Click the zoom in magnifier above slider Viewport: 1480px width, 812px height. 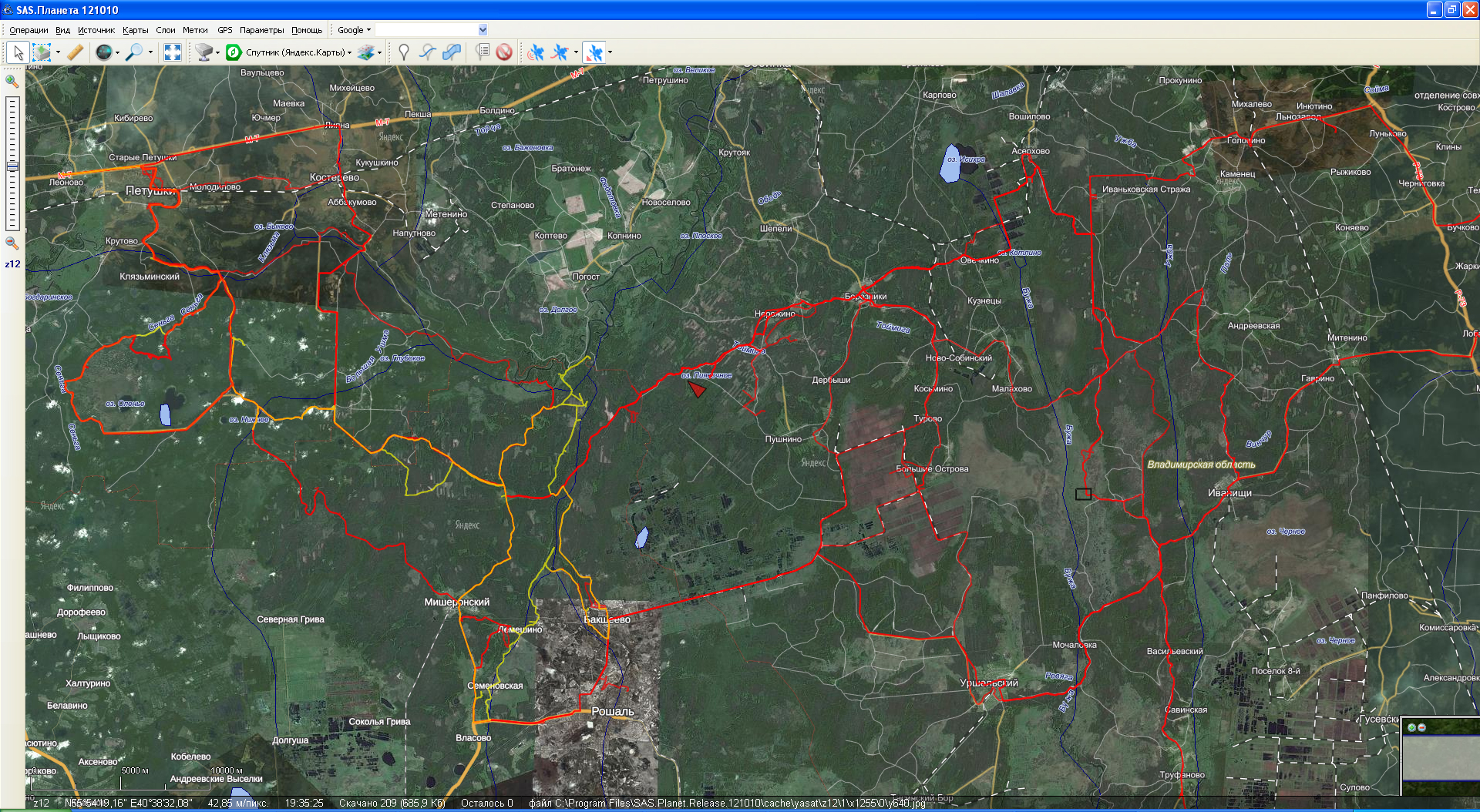click(12, 82)
